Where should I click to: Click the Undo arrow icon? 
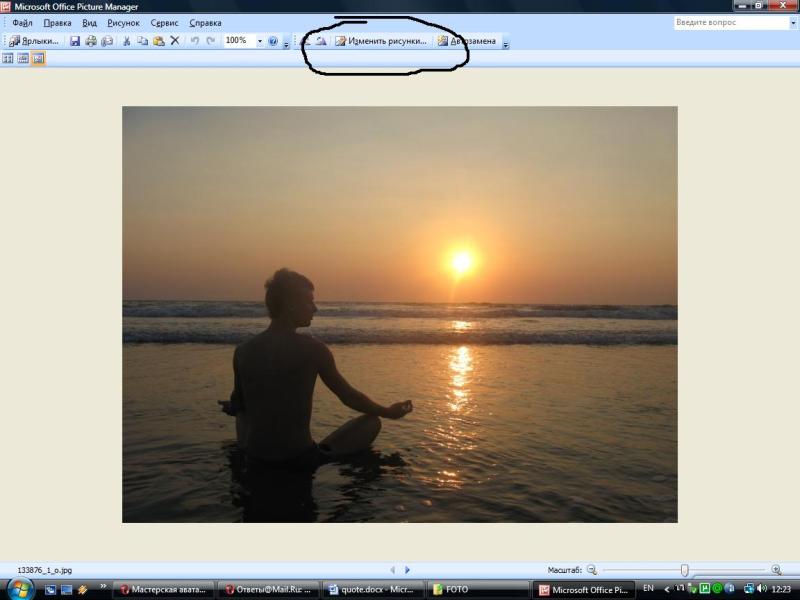click(195, 41)
